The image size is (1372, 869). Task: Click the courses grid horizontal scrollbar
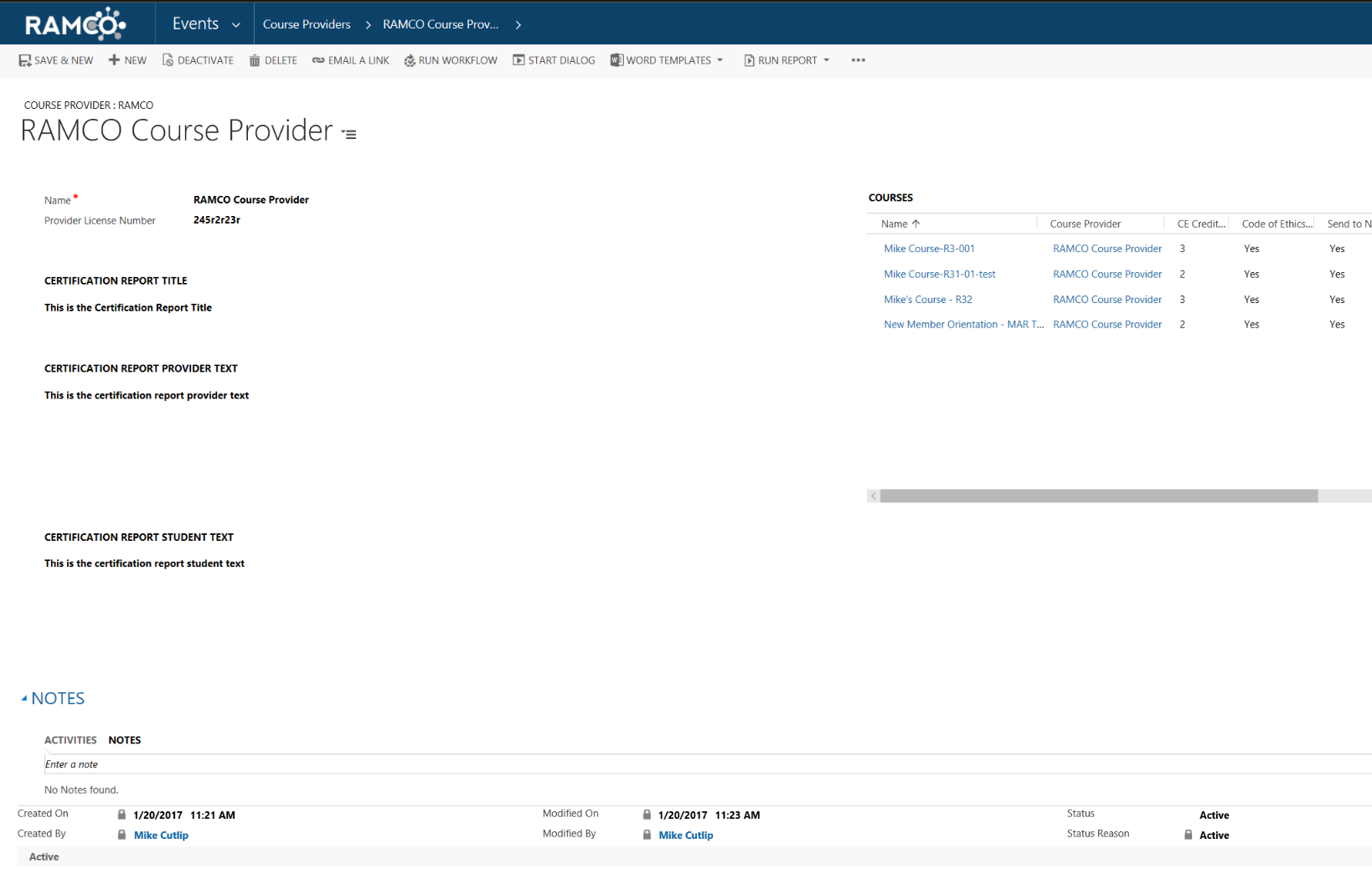pos(1099,496)
